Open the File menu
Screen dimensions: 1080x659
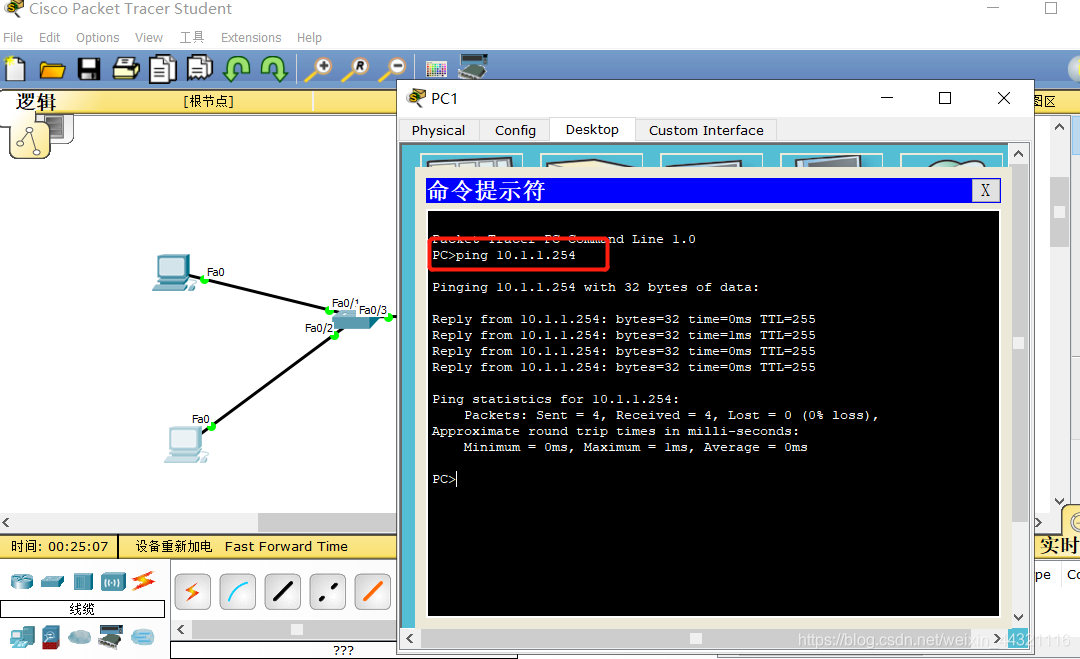pyautogui.click(x=13, y=37)
